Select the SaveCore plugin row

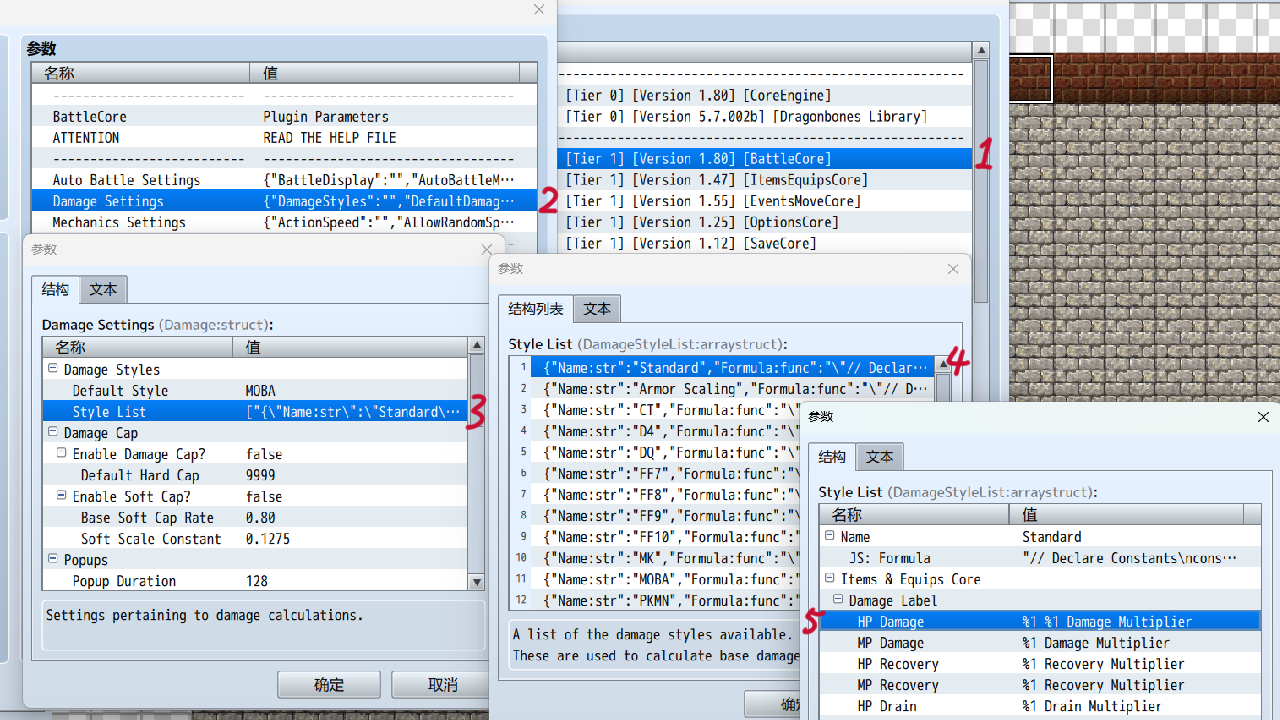[x=764, y=243]
